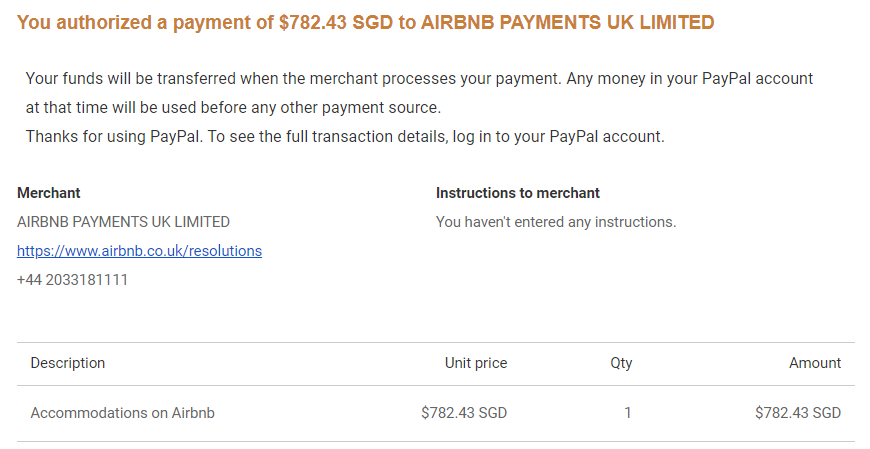Click the Amount column header
This screenshot has width=870, height=449.
click(x=815, y=363)
